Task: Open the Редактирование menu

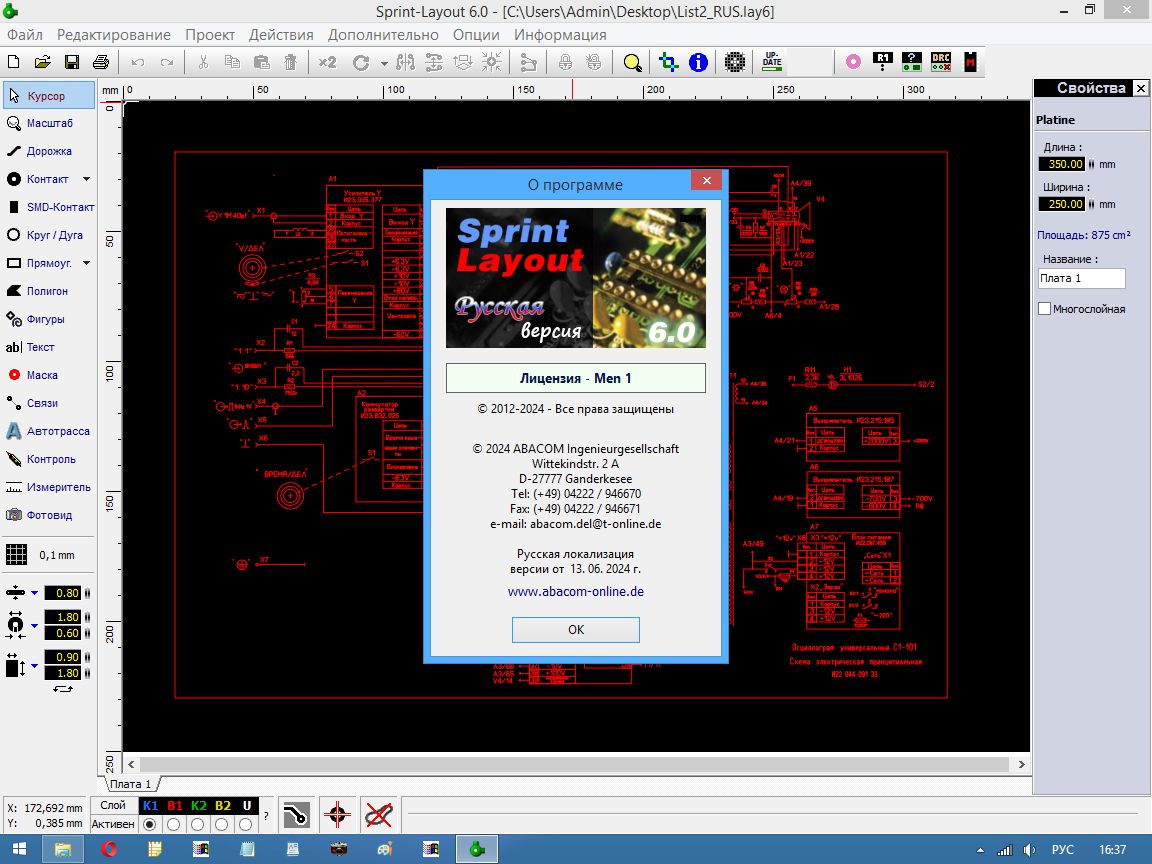Action: pyautogui.click(x=114, y=35)
